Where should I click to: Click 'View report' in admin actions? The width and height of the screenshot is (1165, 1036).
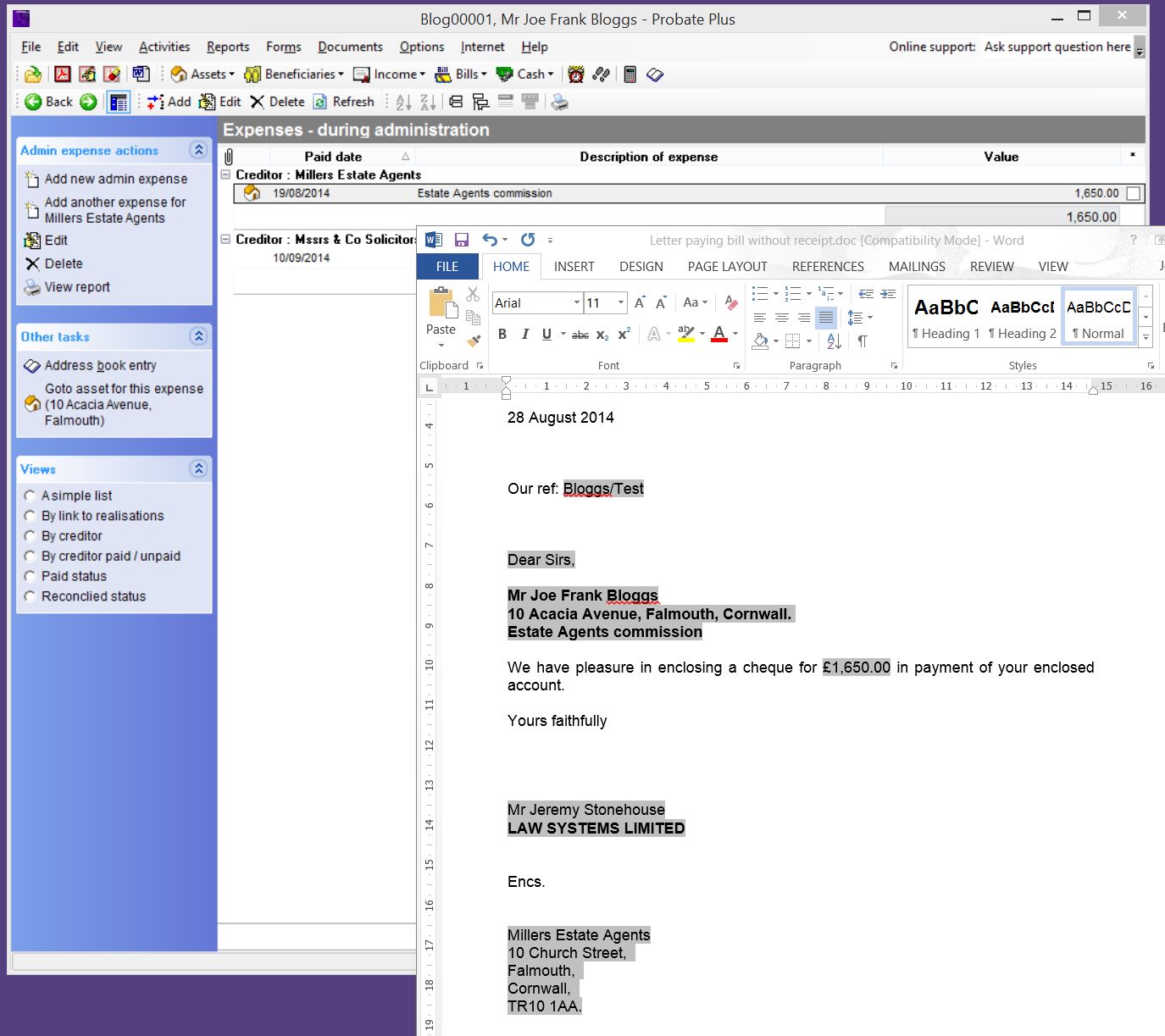(77, 287)
